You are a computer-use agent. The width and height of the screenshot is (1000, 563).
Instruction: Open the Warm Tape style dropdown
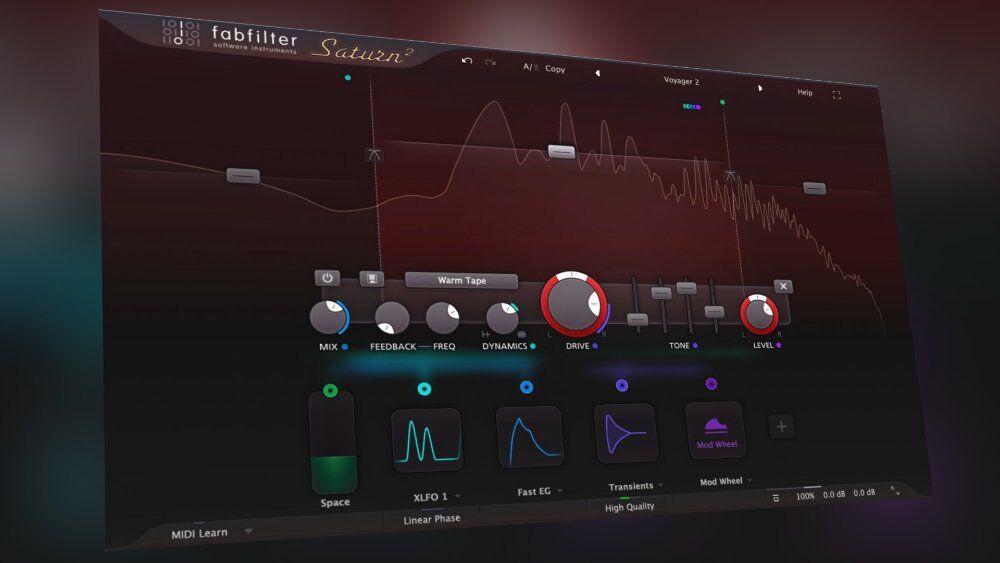pyautogui.click(x=462, y=280)
